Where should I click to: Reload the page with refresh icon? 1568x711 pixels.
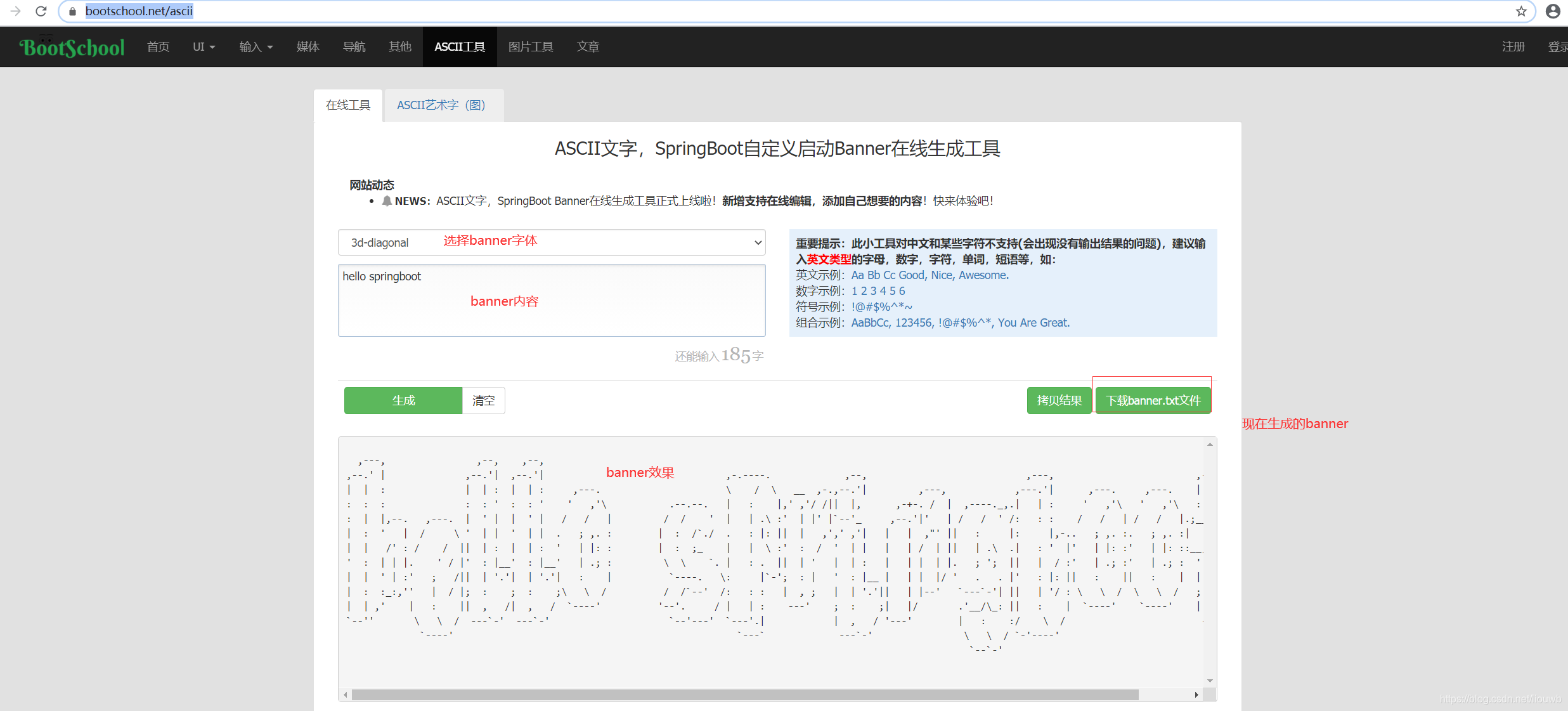click(x=41, y=11)
